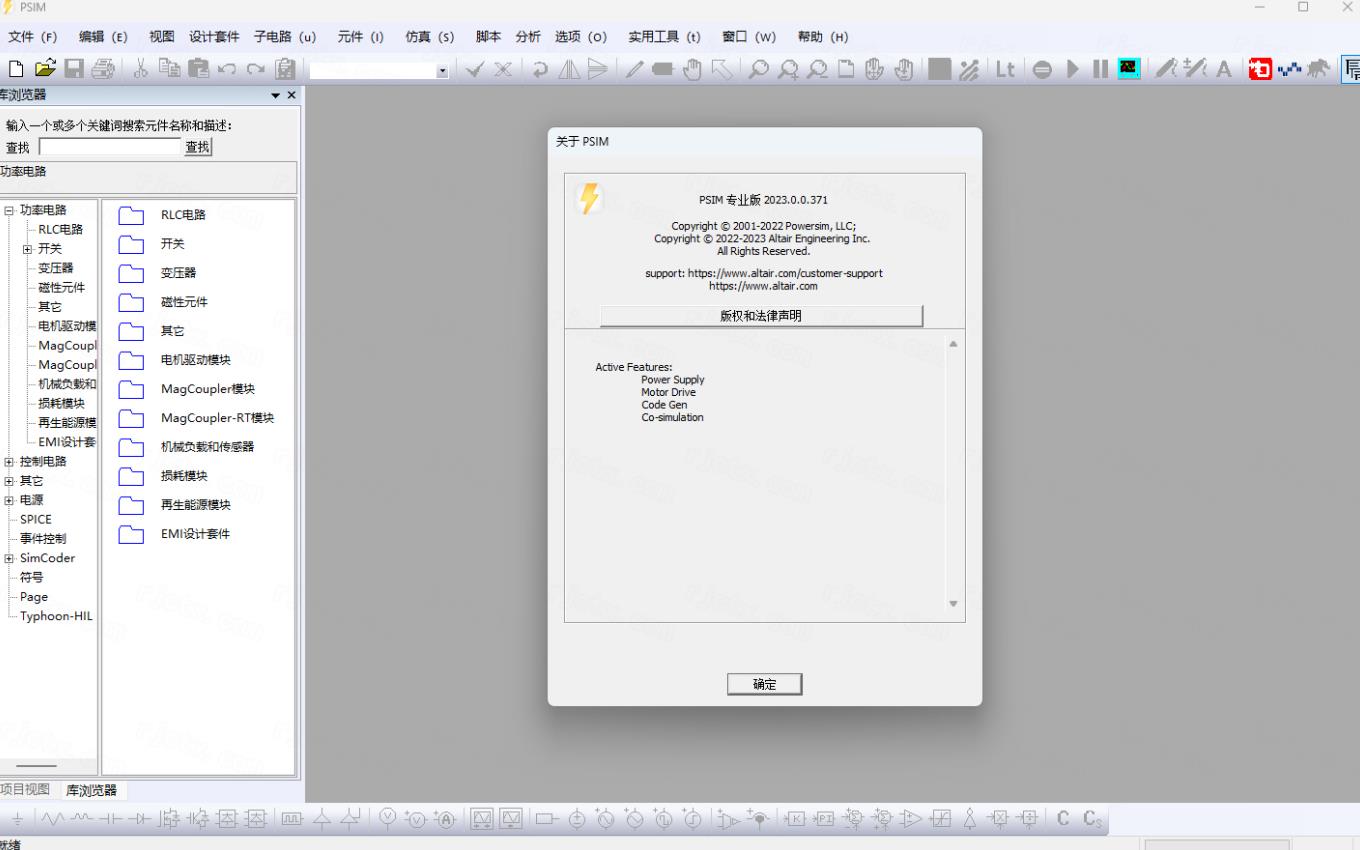
Task: Click the 版权和法律声明 button
Action: tap(761, 316)
